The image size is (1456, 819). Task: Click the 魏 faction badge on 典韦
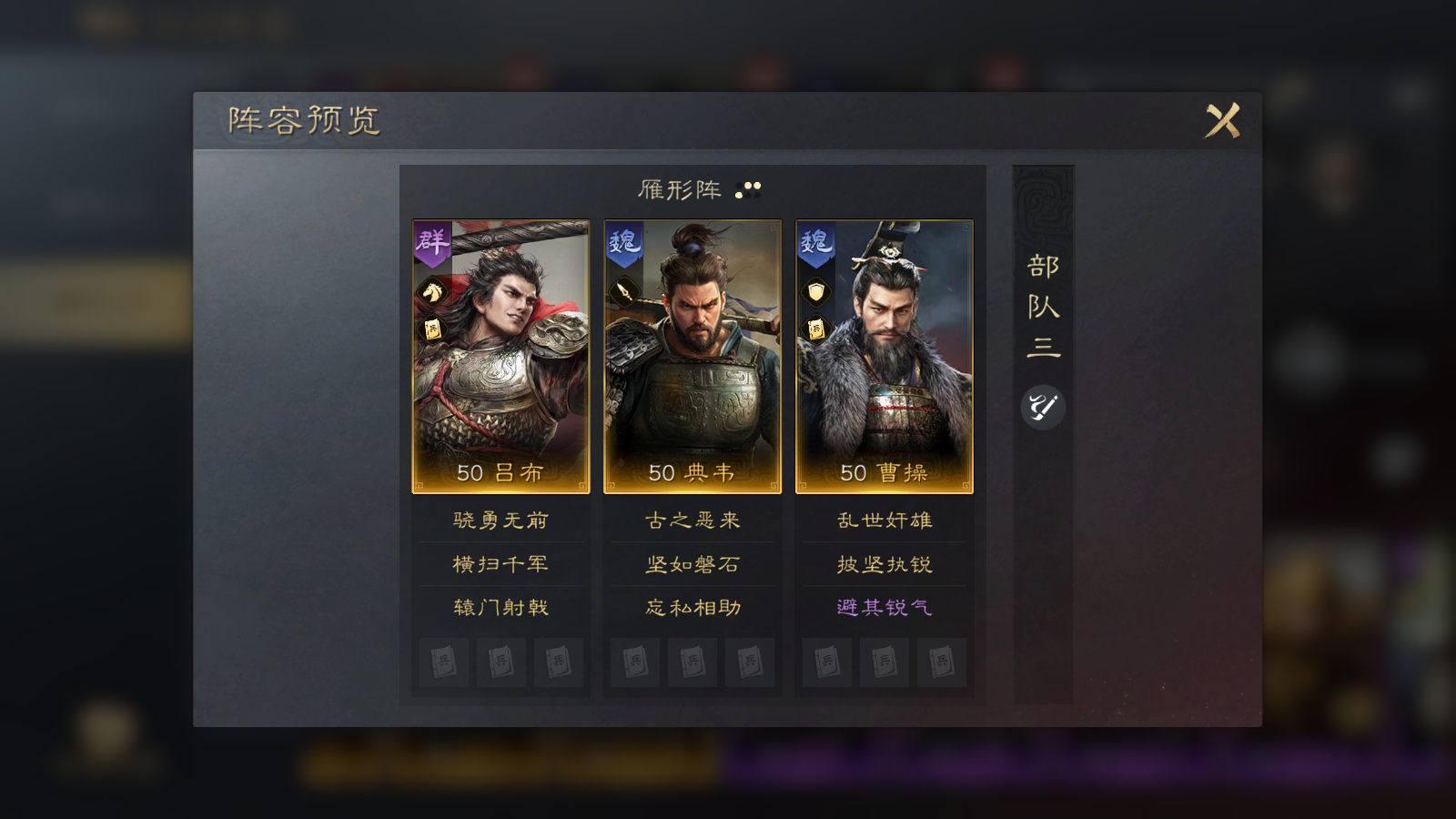point(624,243)
